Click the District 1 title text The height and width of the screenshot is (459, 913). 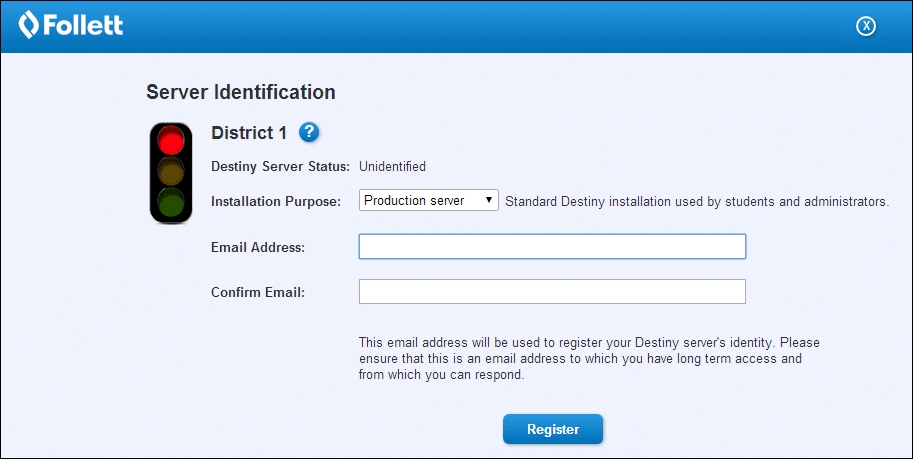(x=249, y=133)
